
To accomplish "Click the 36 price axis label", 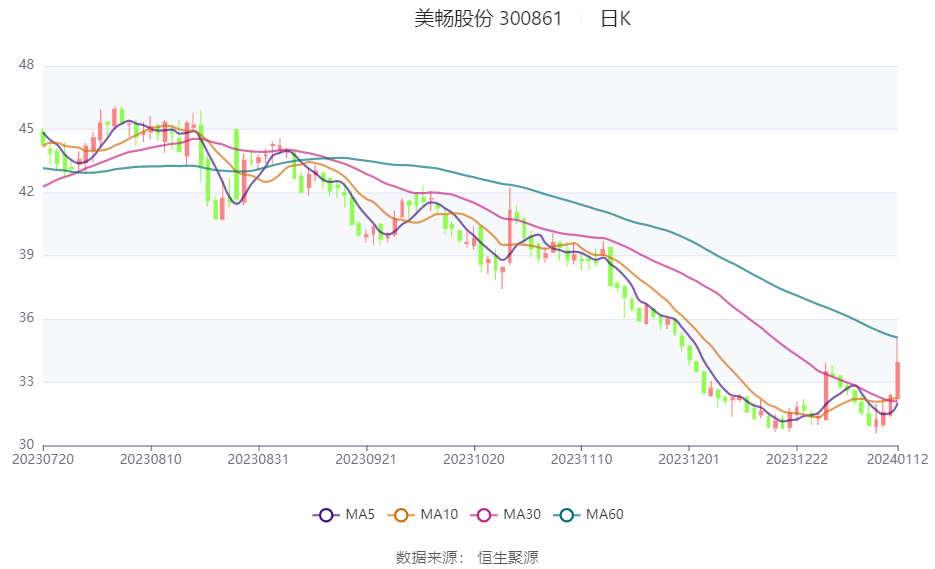I will pos(26,318).
